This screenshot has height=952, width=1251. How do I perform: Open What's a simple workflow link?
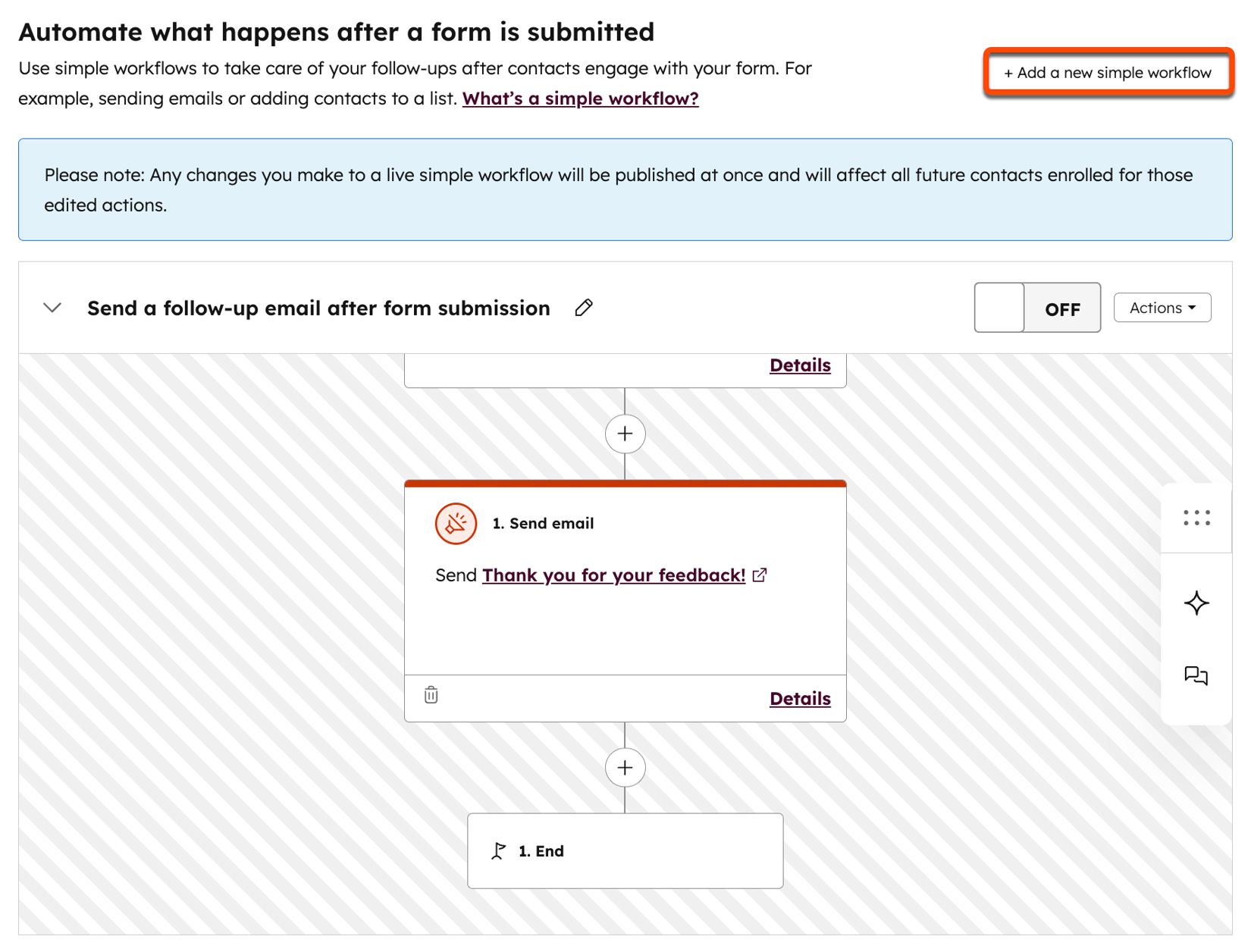(580, 99)
